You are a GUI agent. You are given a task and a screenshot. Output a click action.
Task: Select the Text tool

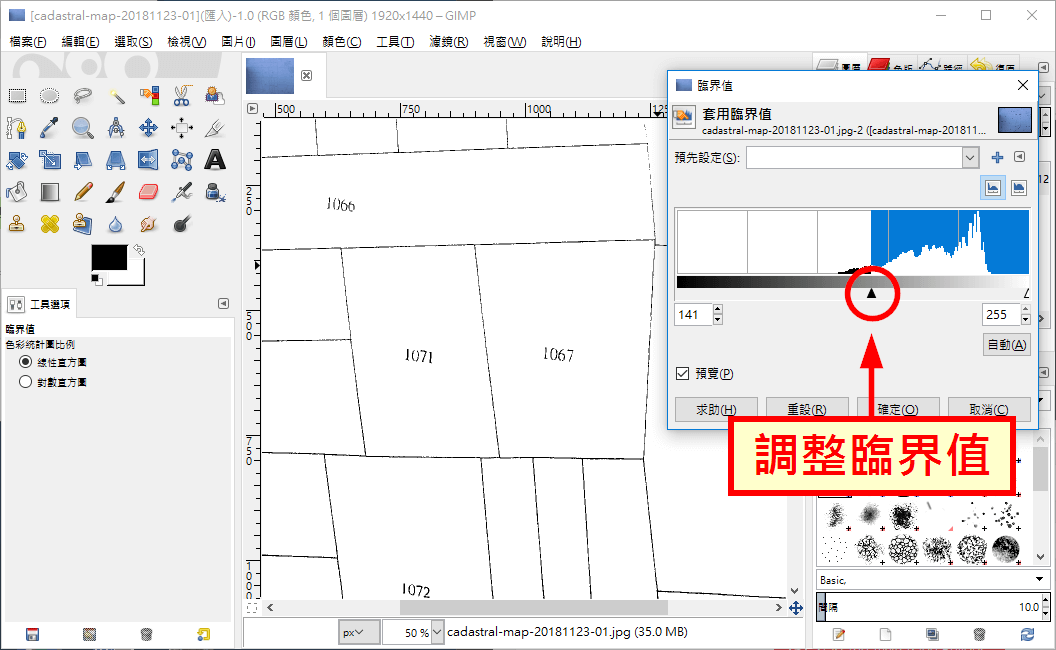[x=214, y=159]
